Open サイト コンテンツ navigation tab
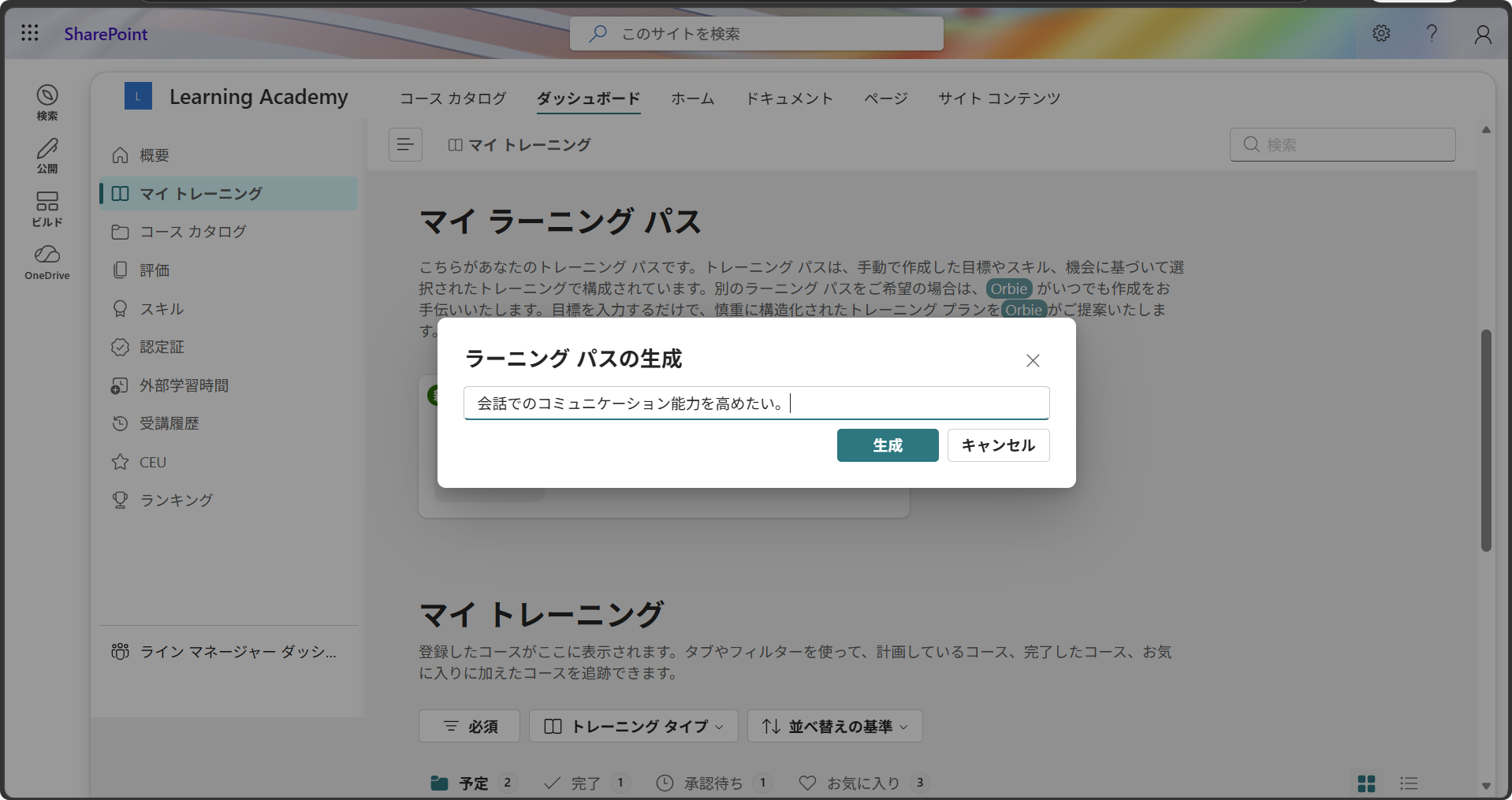The image size is (1512, 800). (x=999, y=99)
